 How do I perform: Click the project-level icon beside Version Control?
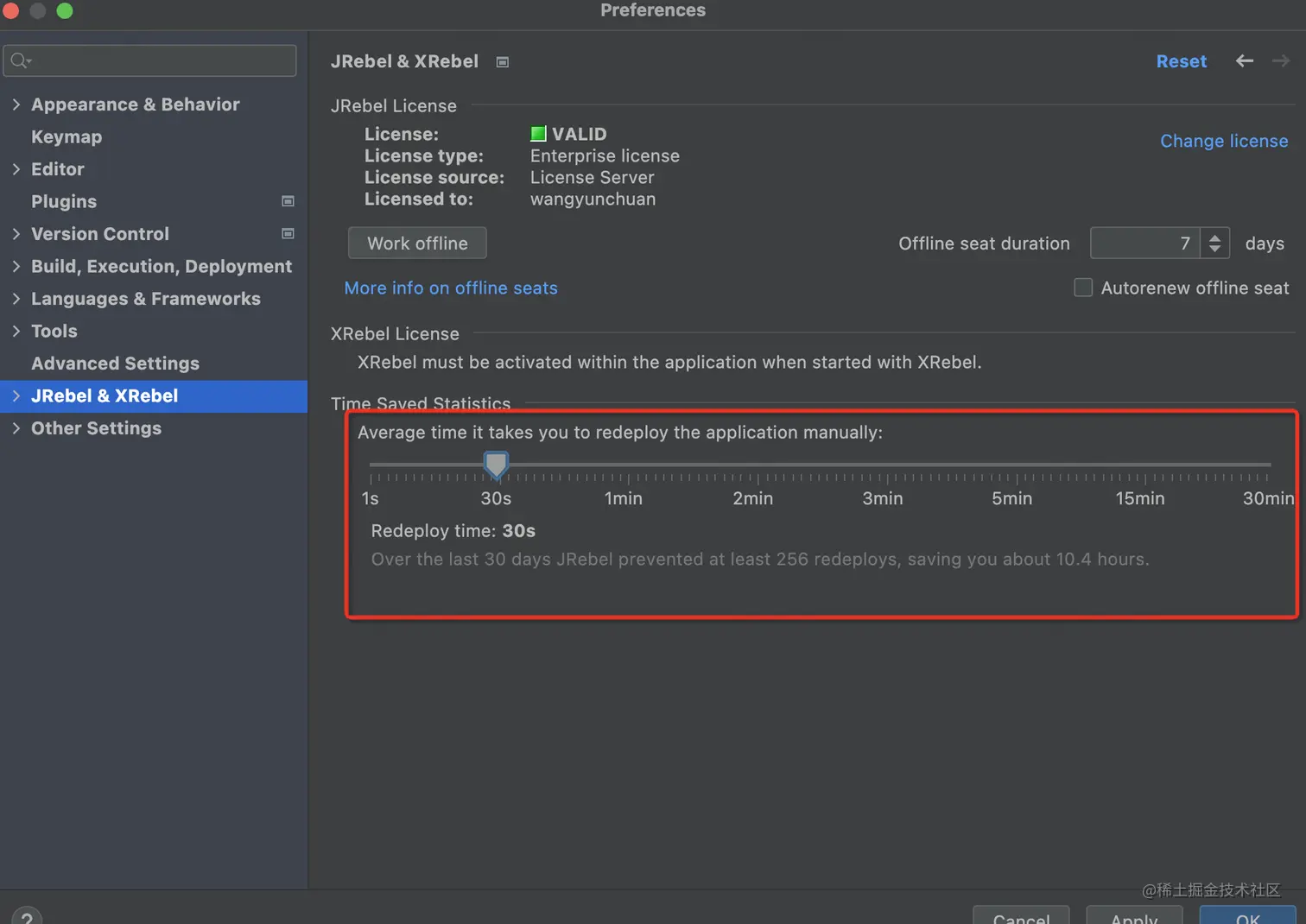pyautogui.click(x=288, y=233)
